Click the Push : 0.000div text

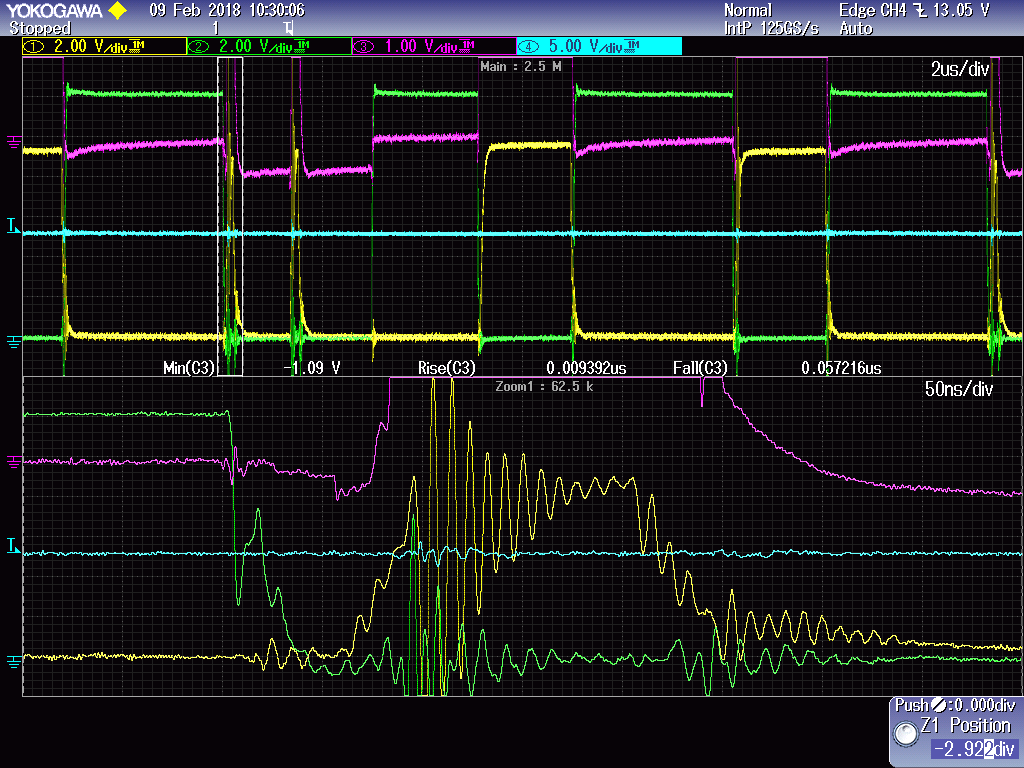point(955,705)
